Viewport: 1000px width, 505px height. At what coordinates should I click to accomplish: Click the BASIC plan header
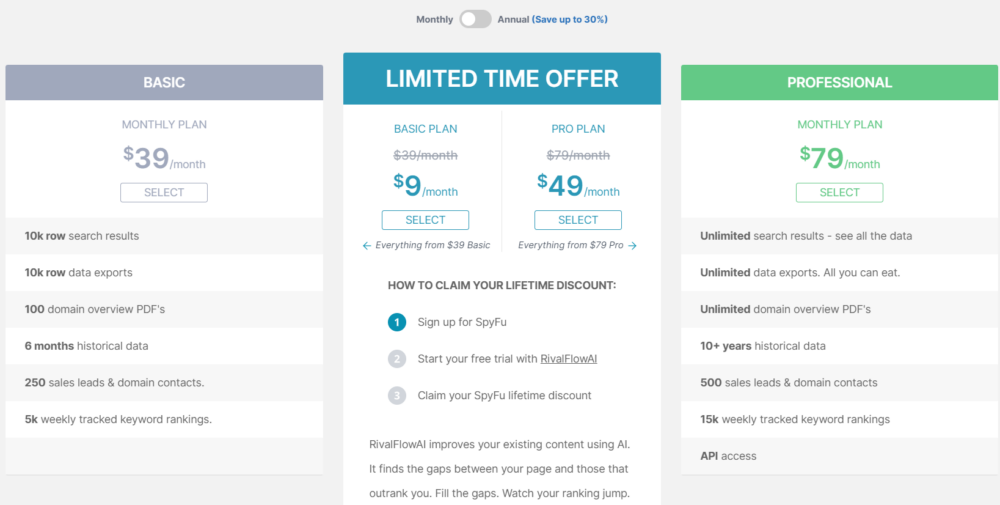tap(164, 82)
